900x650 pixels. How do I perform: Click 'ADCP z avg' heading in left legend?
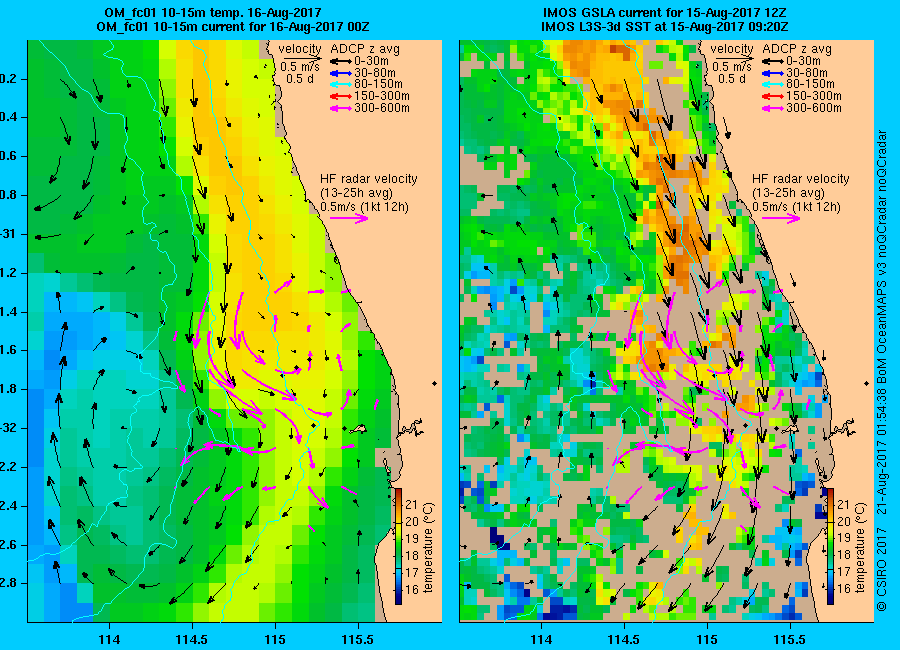point(365,49)
